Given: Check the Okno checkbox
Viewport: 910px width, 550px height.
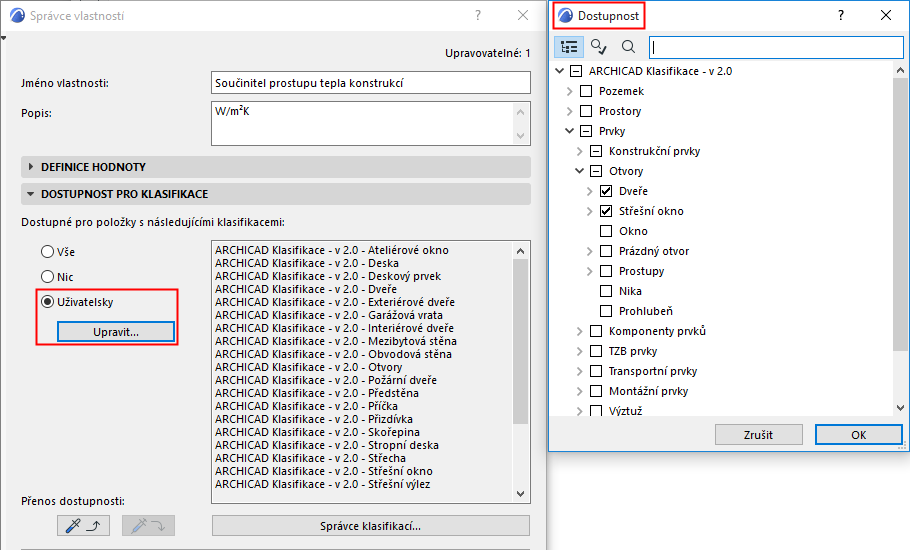Looking at the screenshot, I should pos(606,231).
